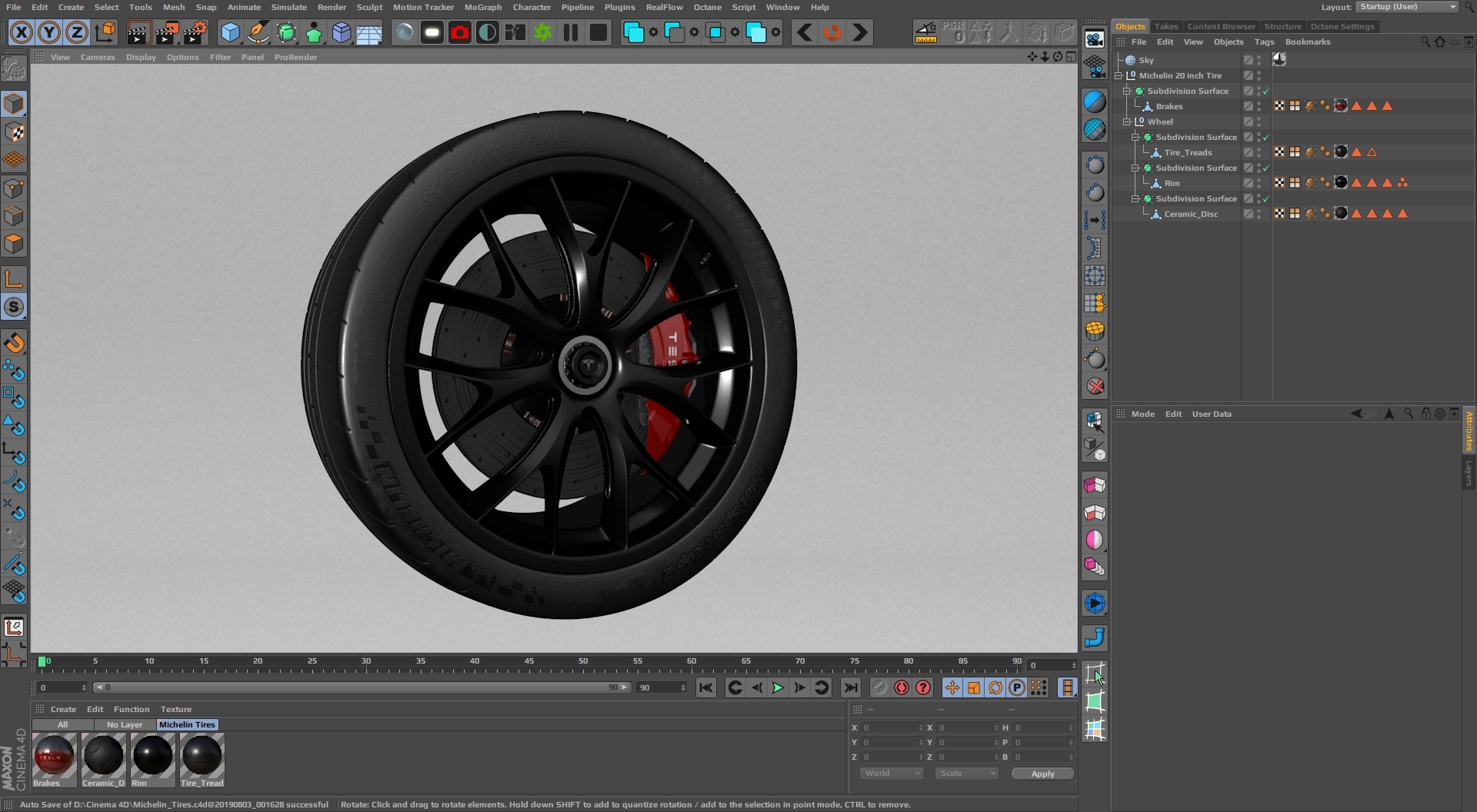Open the World coordinate system dropdown

[891, 774]
